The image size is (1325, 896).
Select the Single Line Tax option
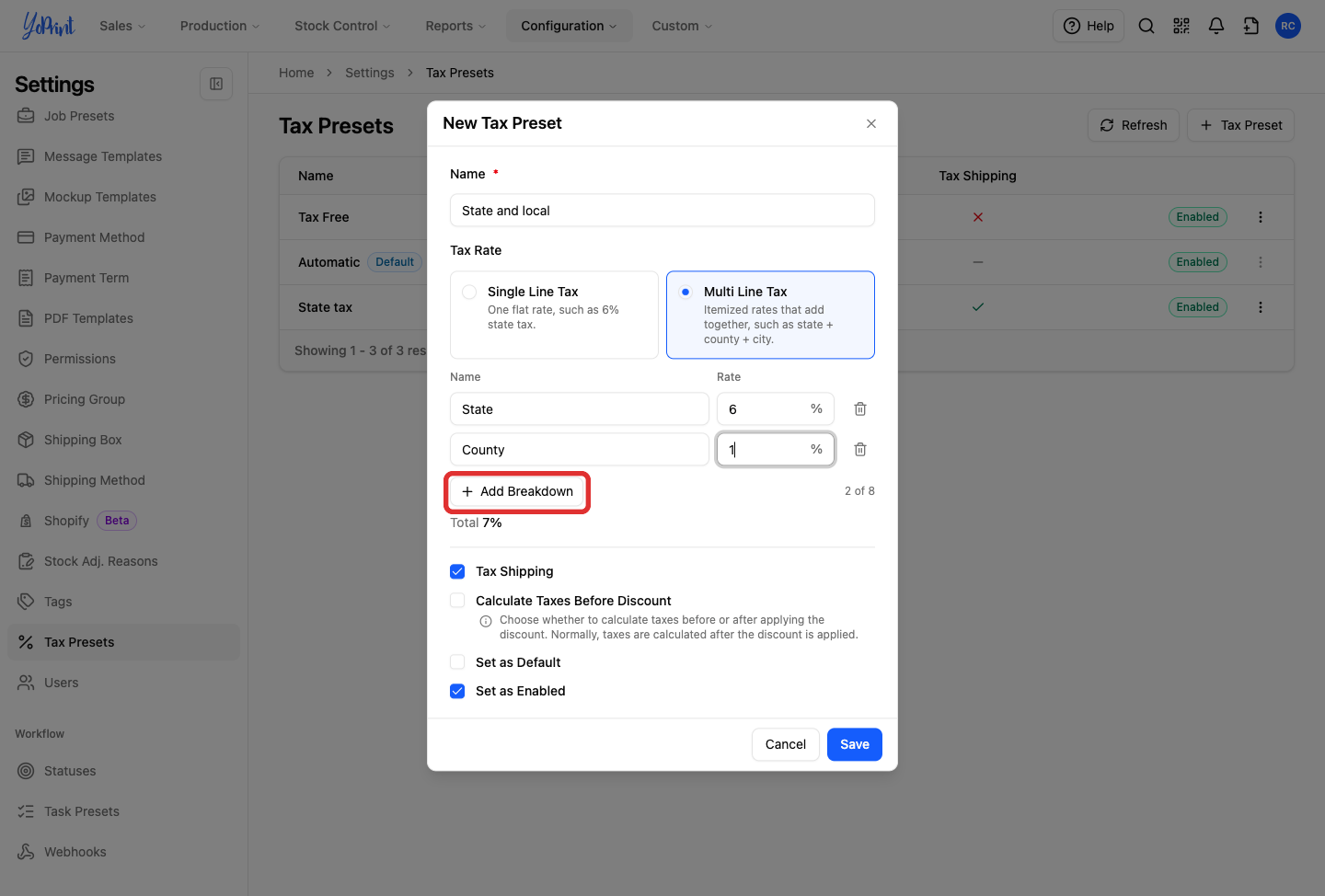point(554,315)
